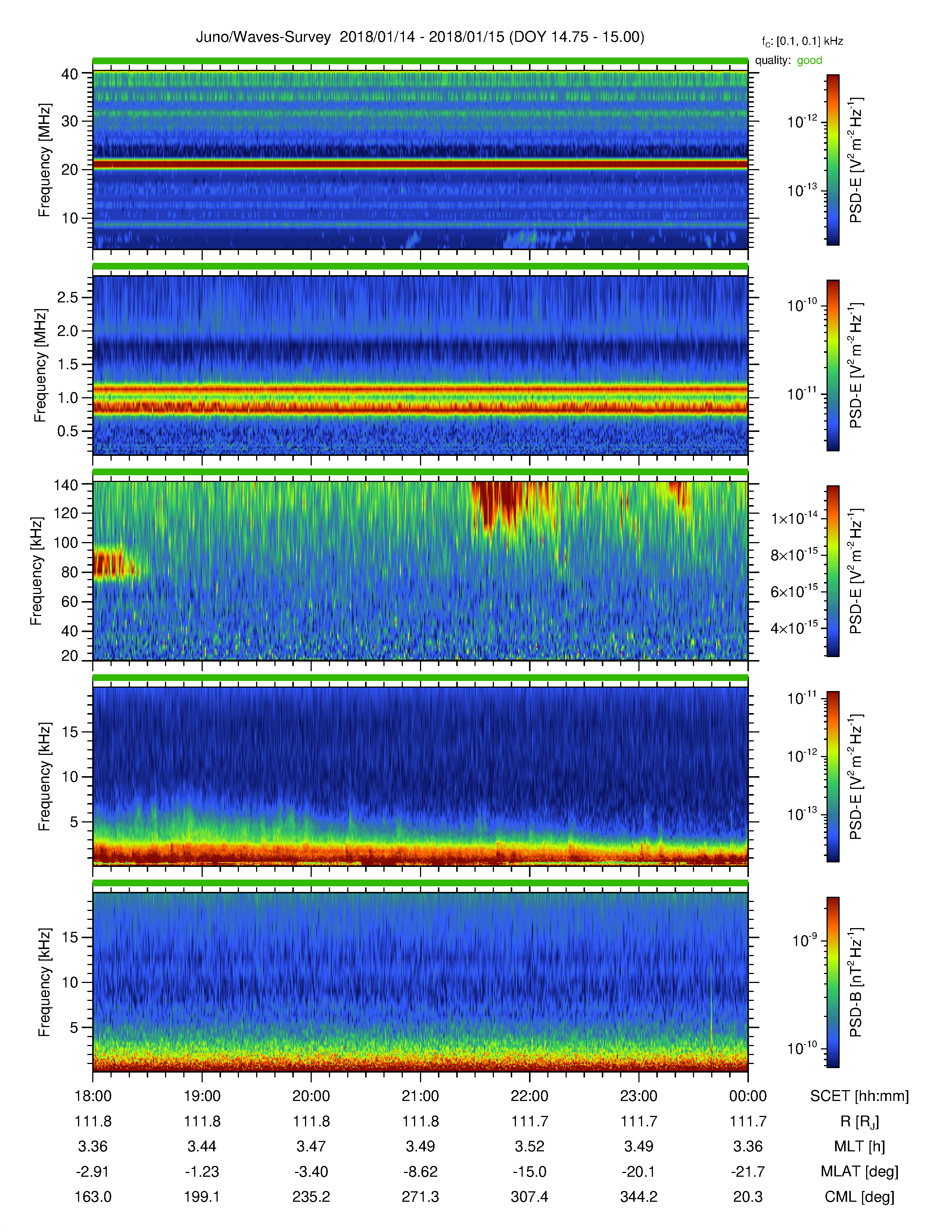Click the CML value 307.4
This screenshot has width=952, height=1232.
pyautogui.click(x=529, y=1197)
